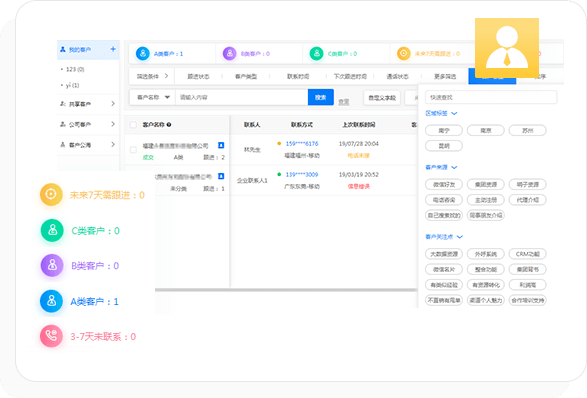This screenshot has height=398, width=587.
Task: Collapse the 客户来源 section chevron
Action: coord(454,167)
